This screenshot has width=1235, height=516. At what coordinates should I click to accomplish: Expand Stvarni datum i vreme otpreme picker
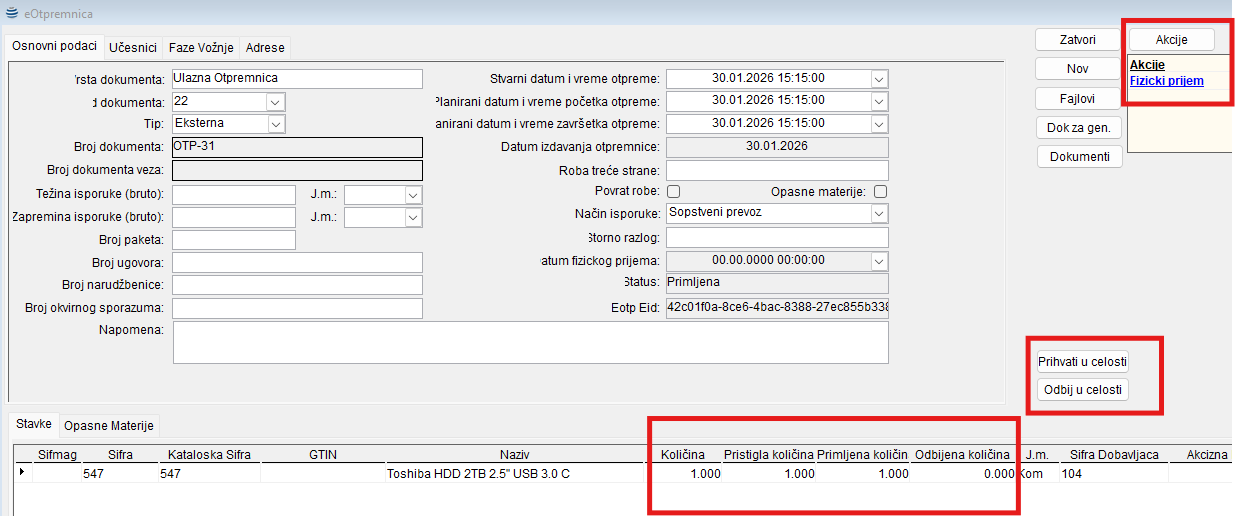[x=879, y=79]
